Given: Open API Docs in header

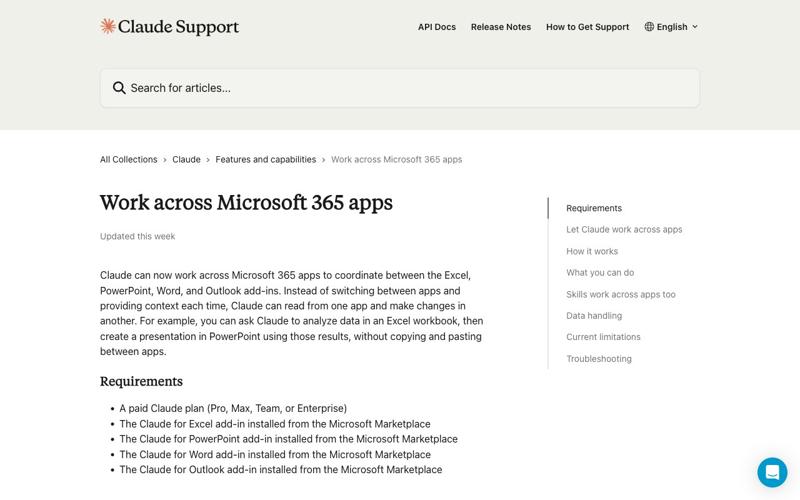Looking at the screenshot, I should point(437,27).
